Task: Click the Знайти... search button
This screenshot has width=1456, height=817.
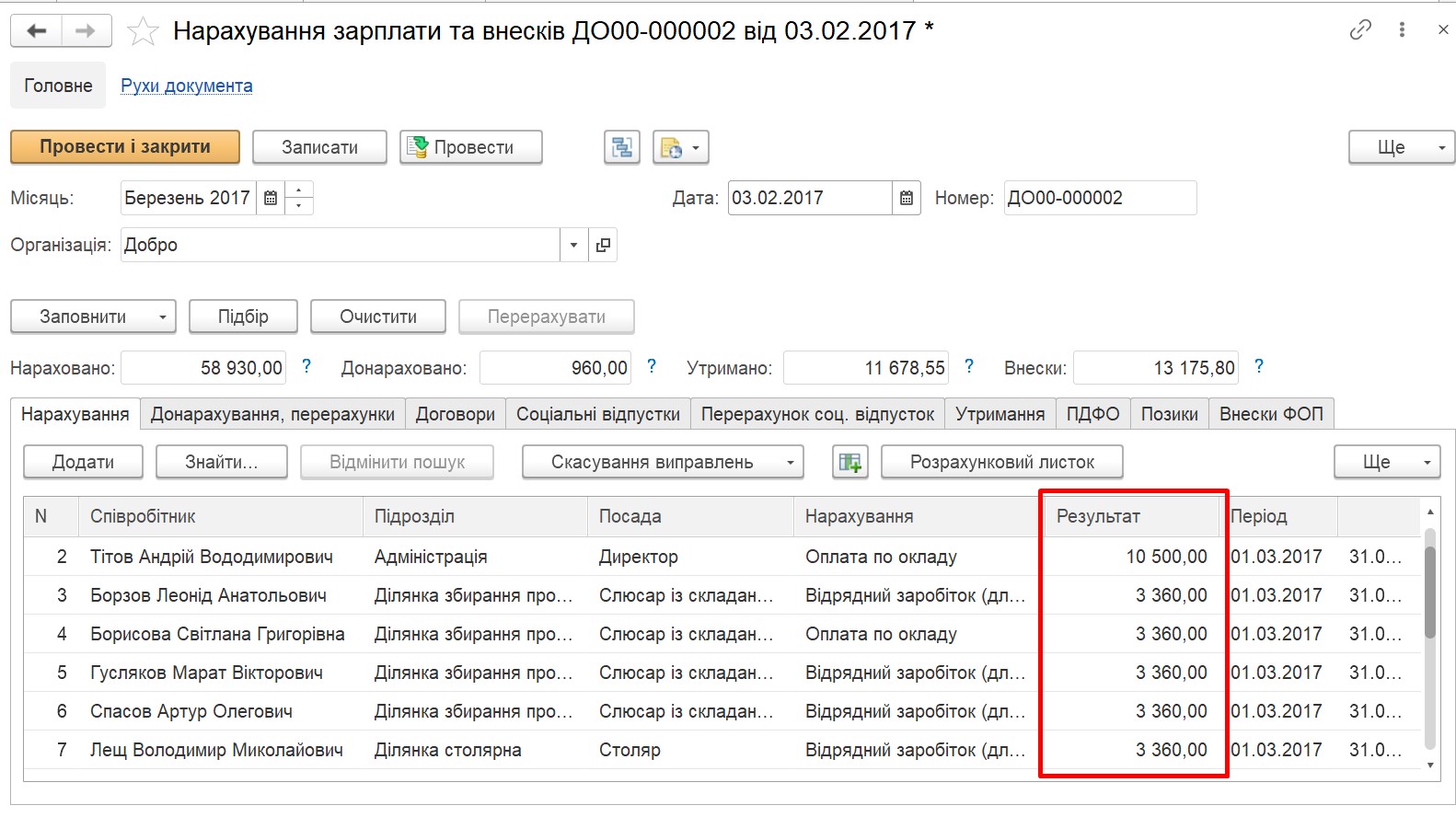Action: [x=222, y=462]
